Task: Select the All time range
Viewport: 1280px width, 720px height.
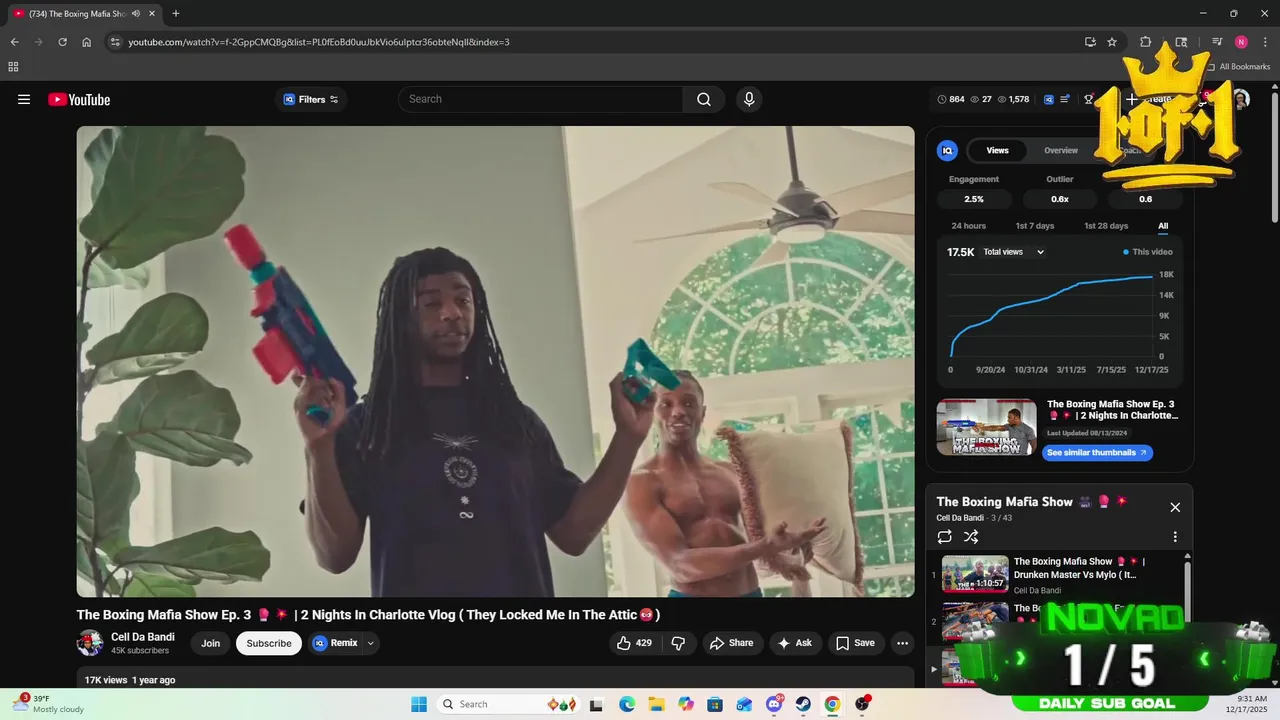Action: (x=1163, y=226)
